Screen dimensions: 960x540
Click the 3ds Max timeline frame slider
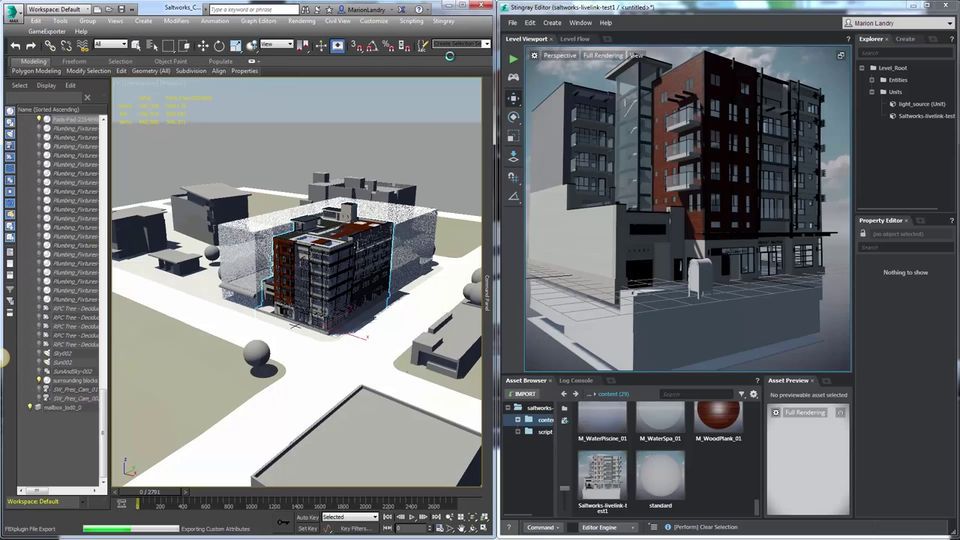click(148, 492)
